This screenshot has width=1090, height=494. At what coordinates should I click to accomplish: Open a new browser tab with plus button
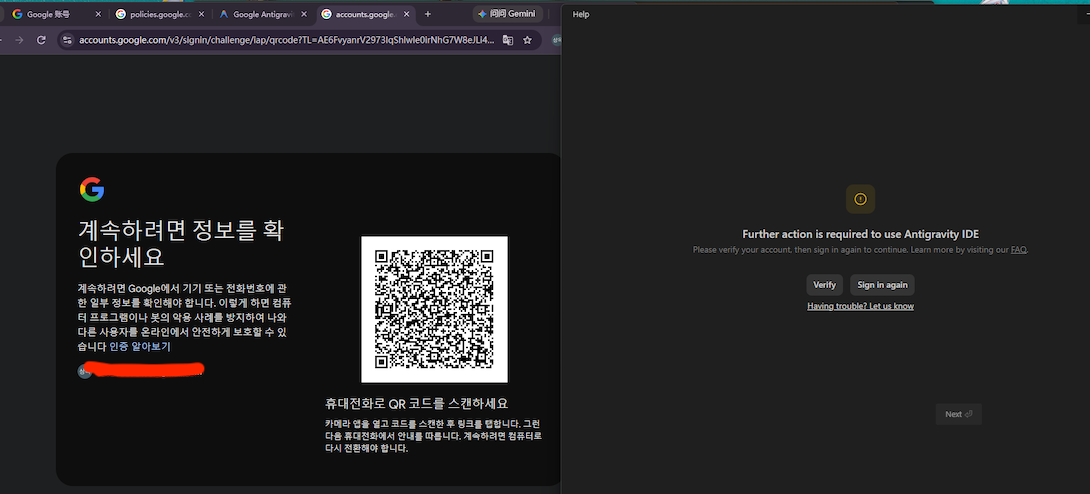(428, 14)
